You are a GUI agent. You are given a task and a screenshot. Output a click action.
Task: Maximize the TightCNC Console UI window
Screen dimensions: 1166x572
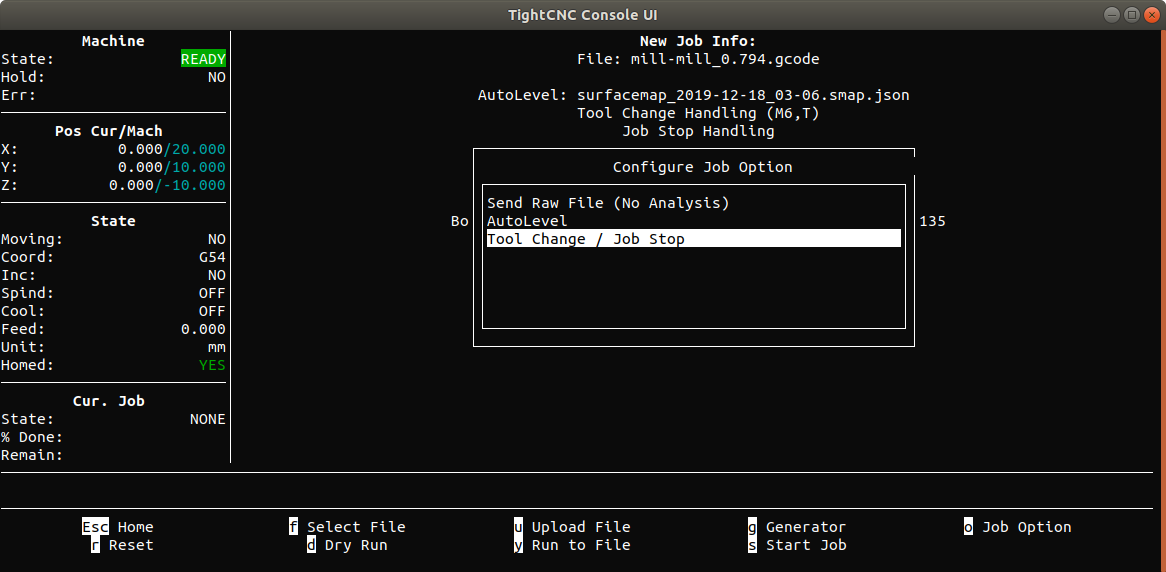[x=1132, y=15]
